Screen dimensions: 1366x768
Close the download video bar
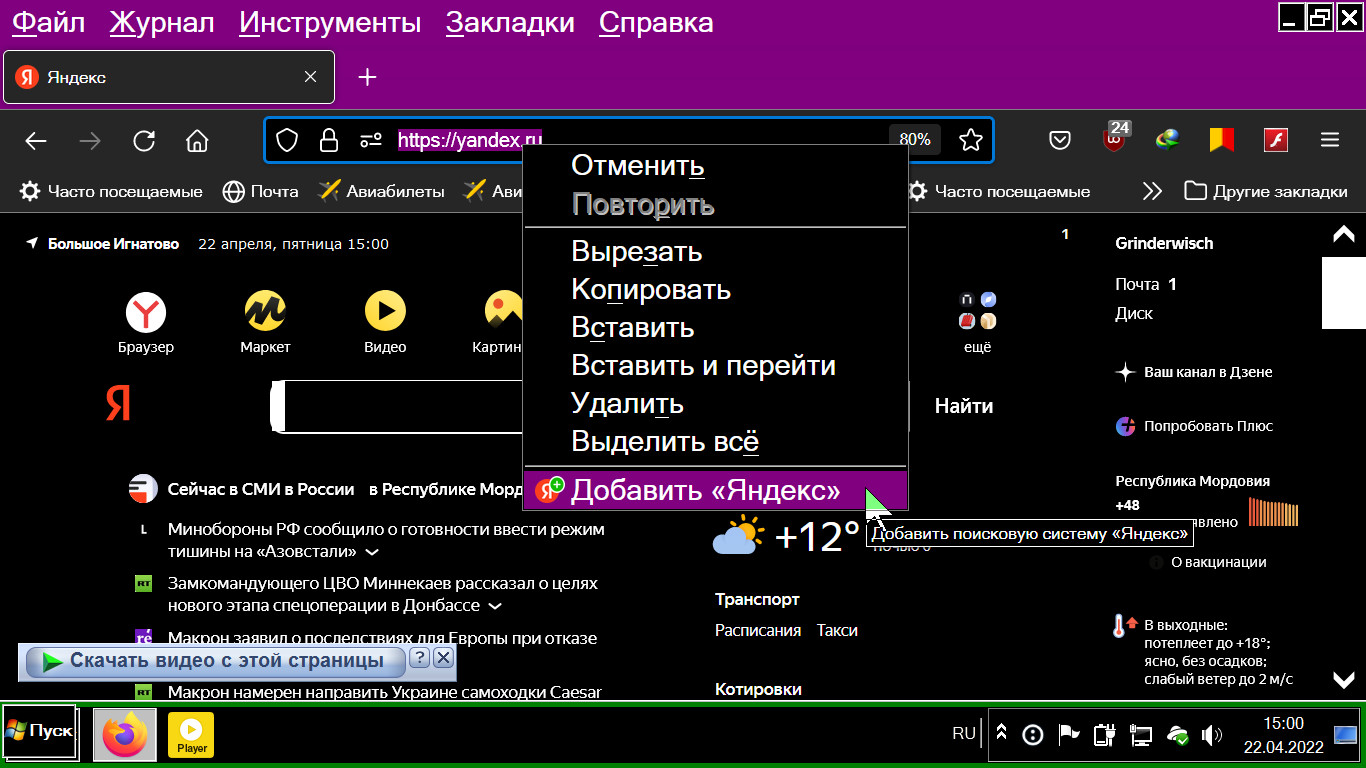(444, 658)
